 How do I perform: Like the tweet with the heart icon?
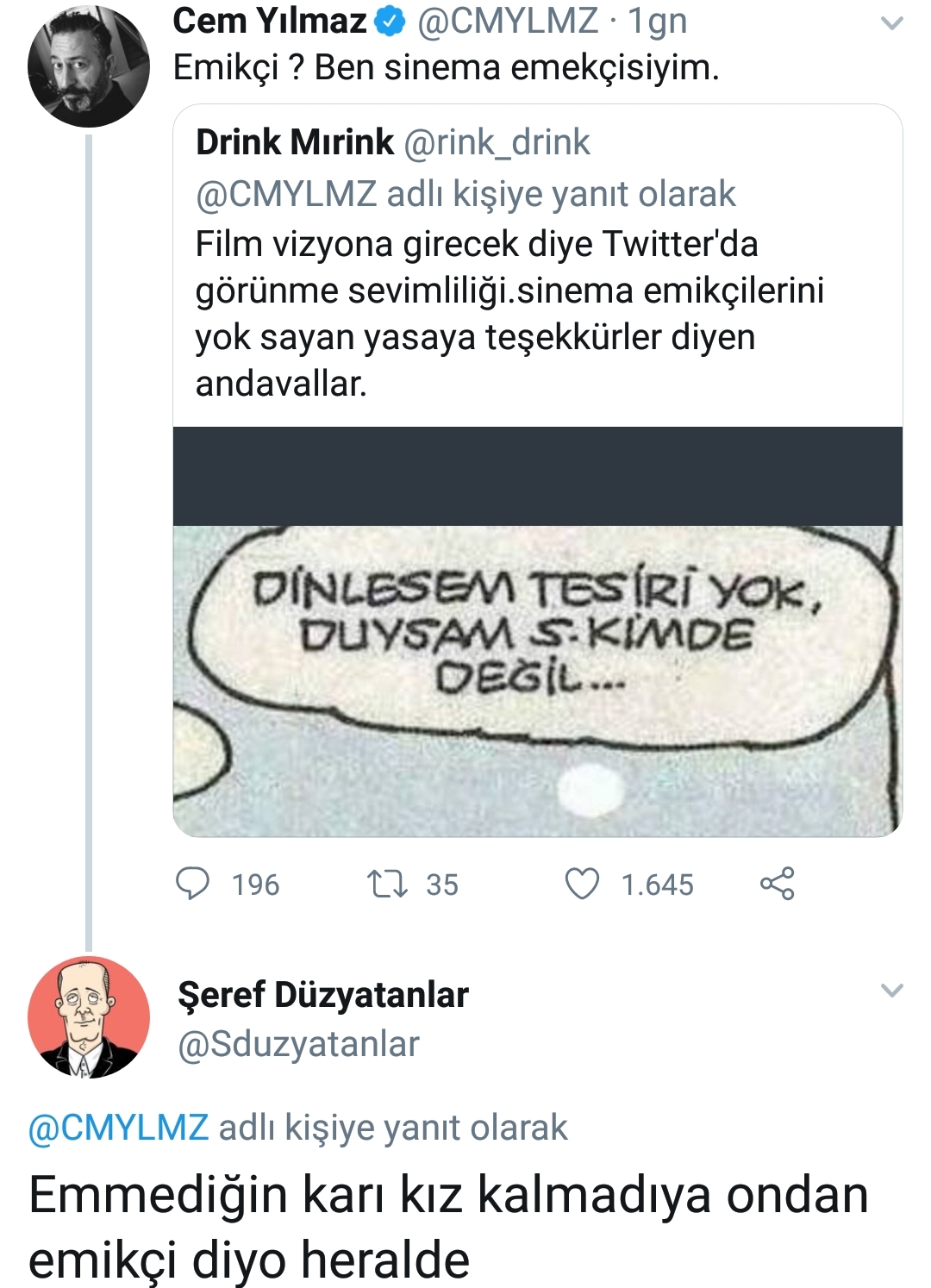(582, 884)
